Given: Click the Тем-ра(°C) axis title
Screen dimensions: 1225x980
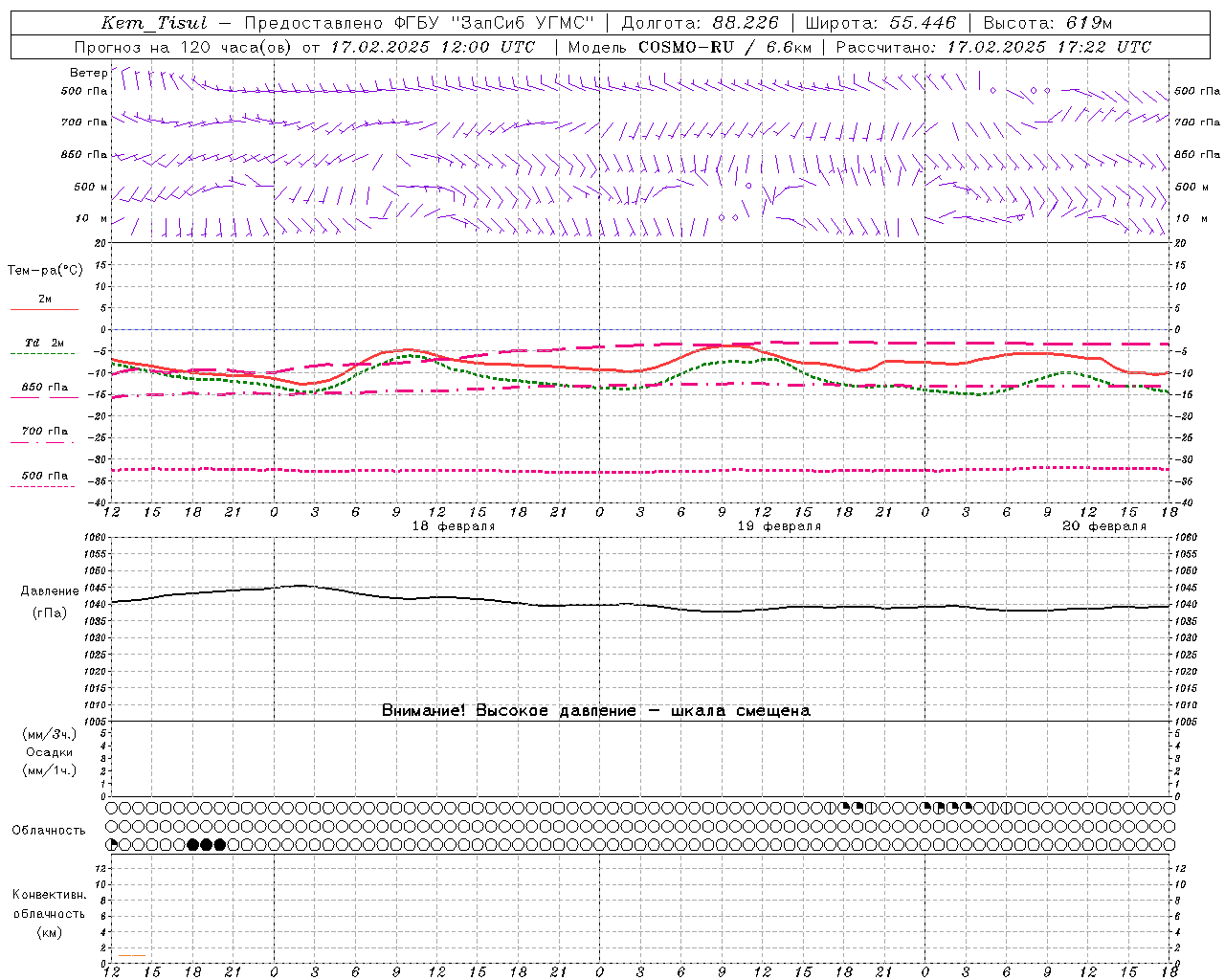Looking at the screenshot, I should click(x=45, y=271).
